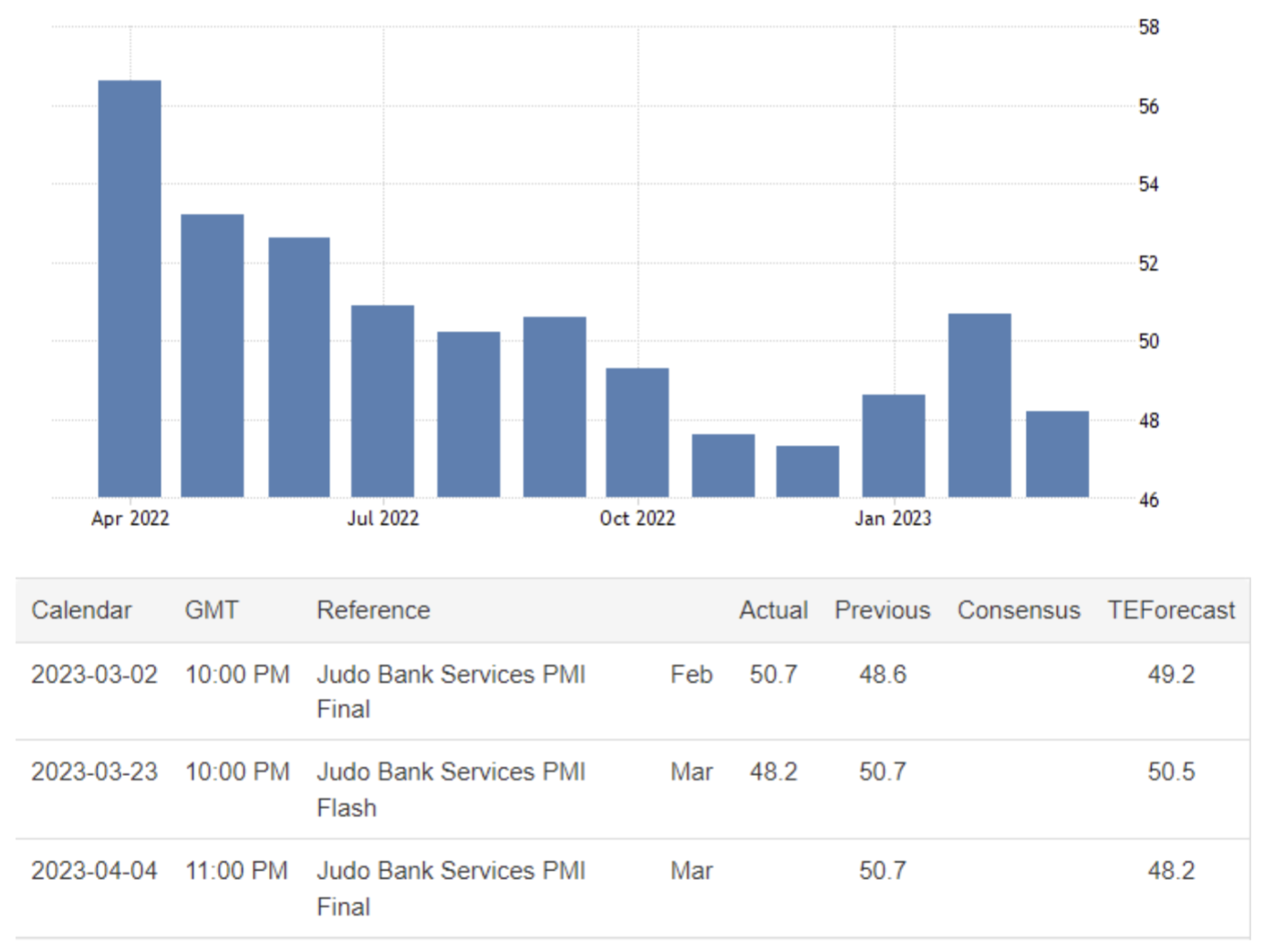
Task: Click the Calendar column header
Action: pyautogui.click(x=81, y=610)
